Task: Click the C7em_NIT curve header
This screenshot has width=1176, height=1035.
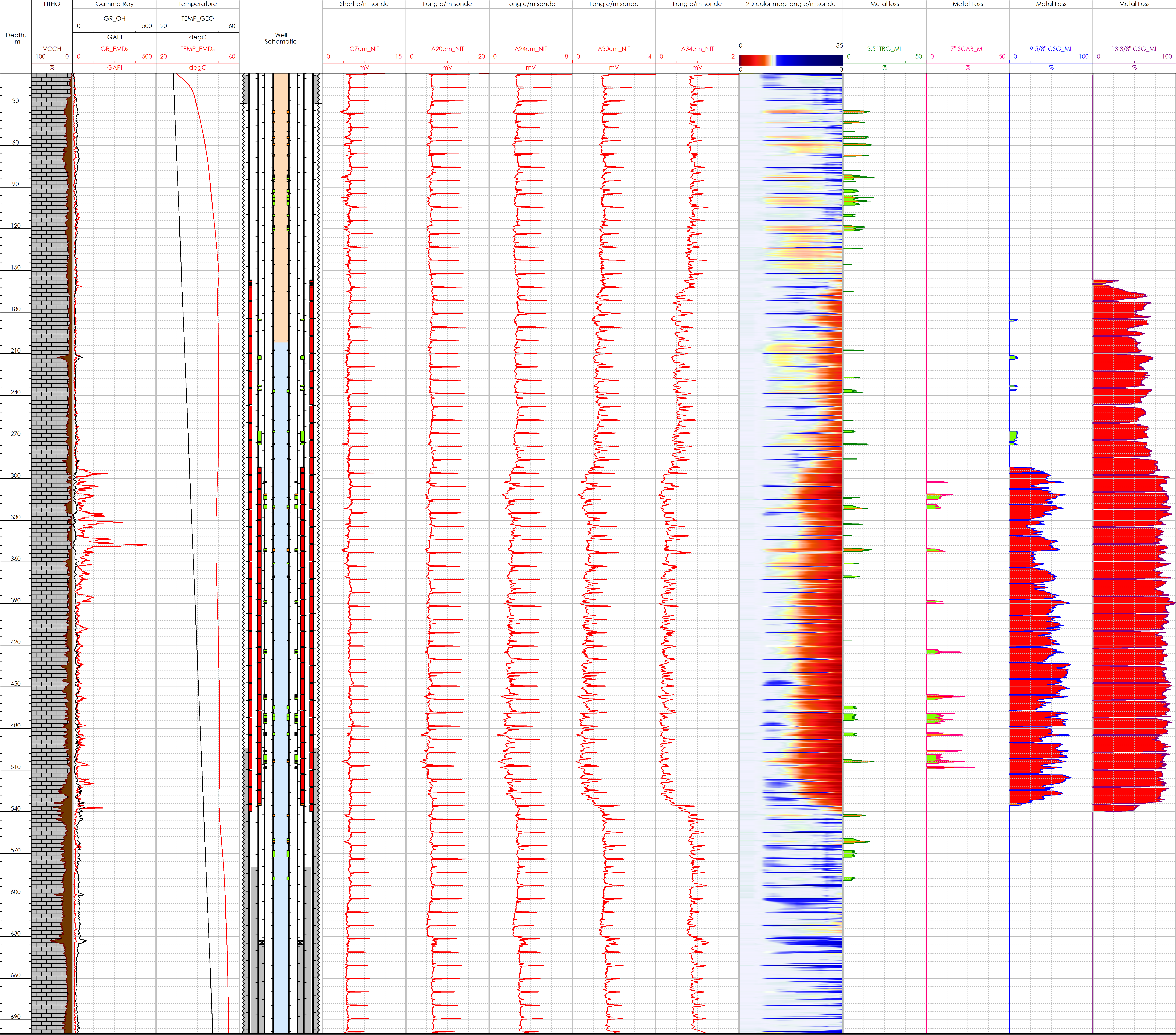Action: pos(364,49)
